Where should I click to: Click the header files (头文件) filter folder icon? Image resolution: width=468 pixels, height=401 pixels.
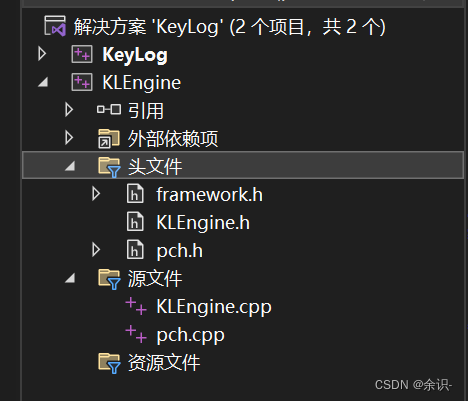(x=109, y=167)
